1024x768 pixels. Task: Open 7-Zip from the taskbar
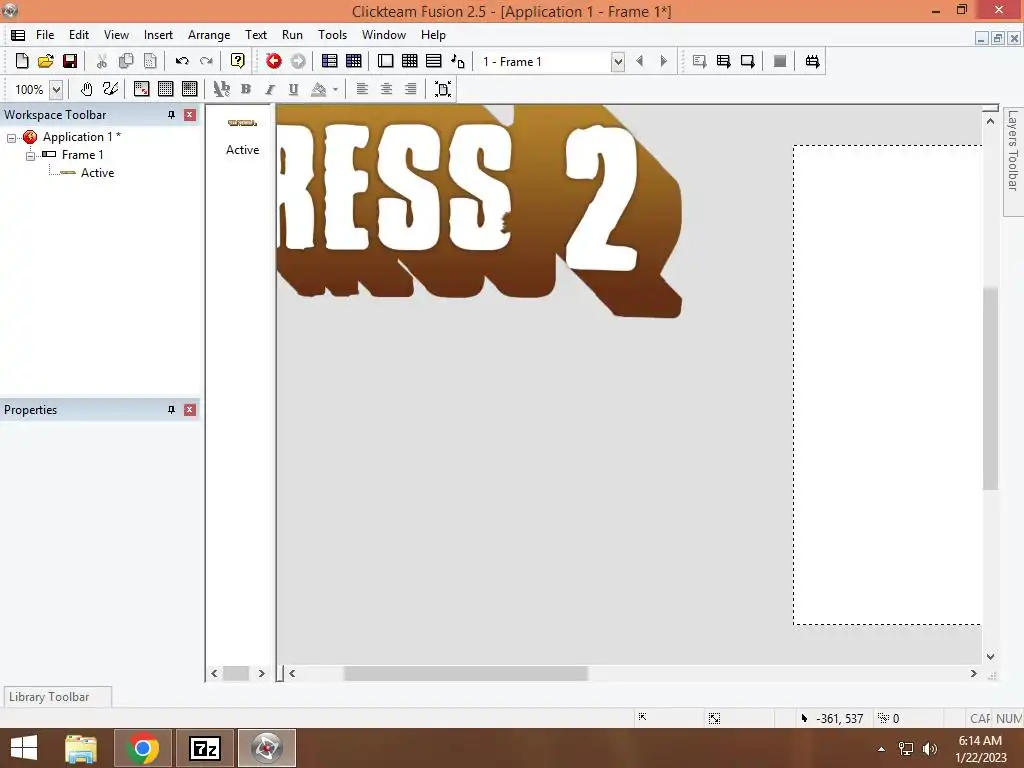click(x=205, y=748)
